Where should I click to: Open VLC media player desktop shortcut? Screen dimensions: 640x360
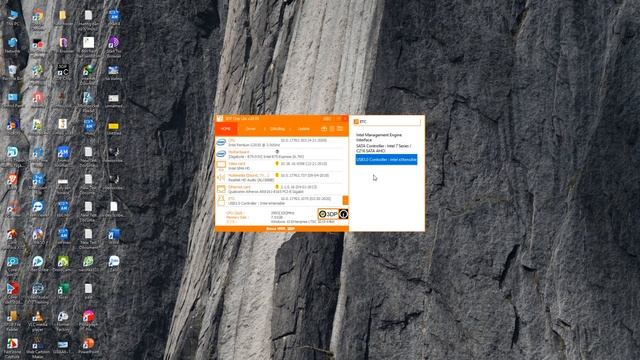click(x=38, y=320)
